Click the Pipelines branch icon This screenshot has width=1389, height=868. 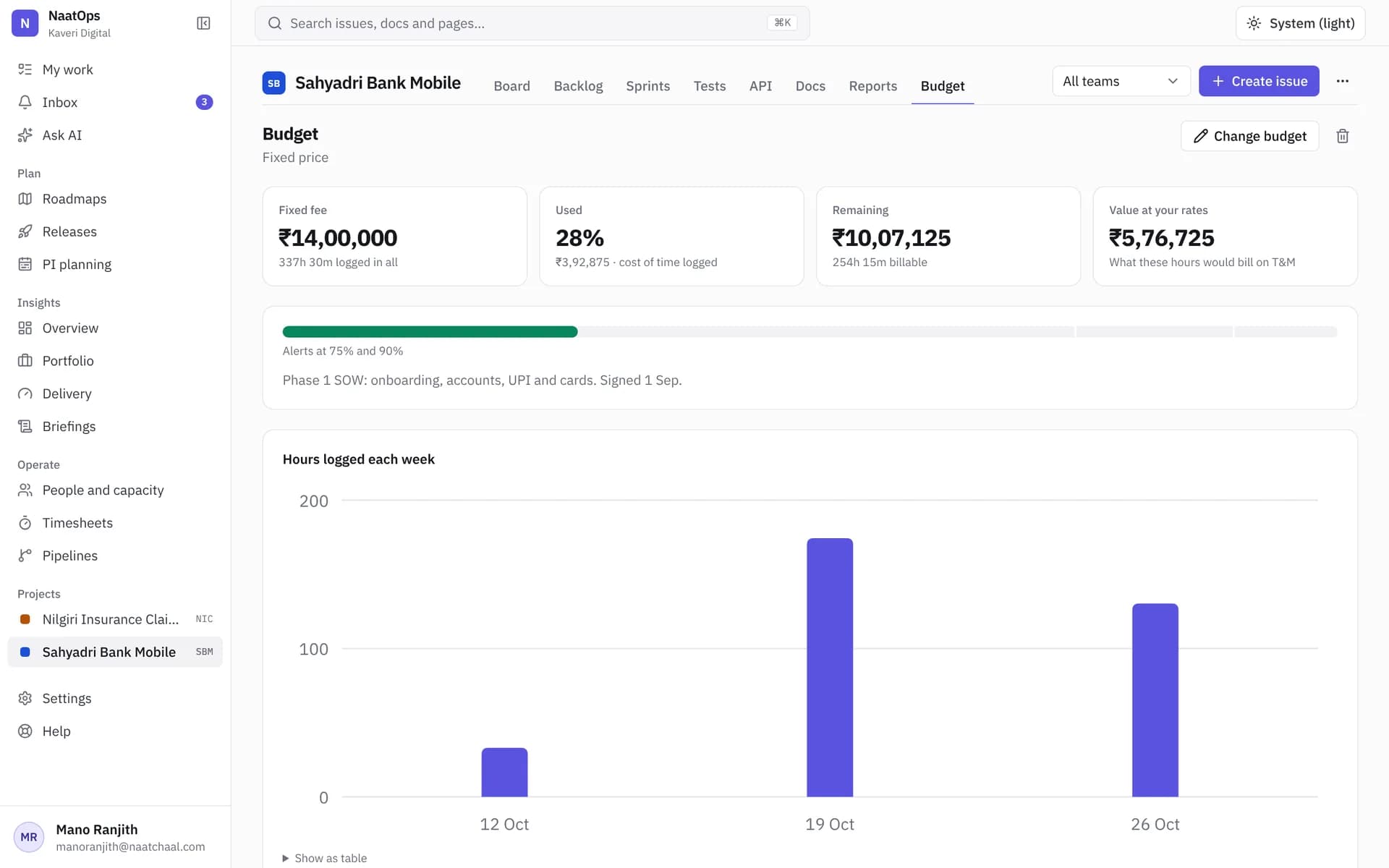coord(25,556)
